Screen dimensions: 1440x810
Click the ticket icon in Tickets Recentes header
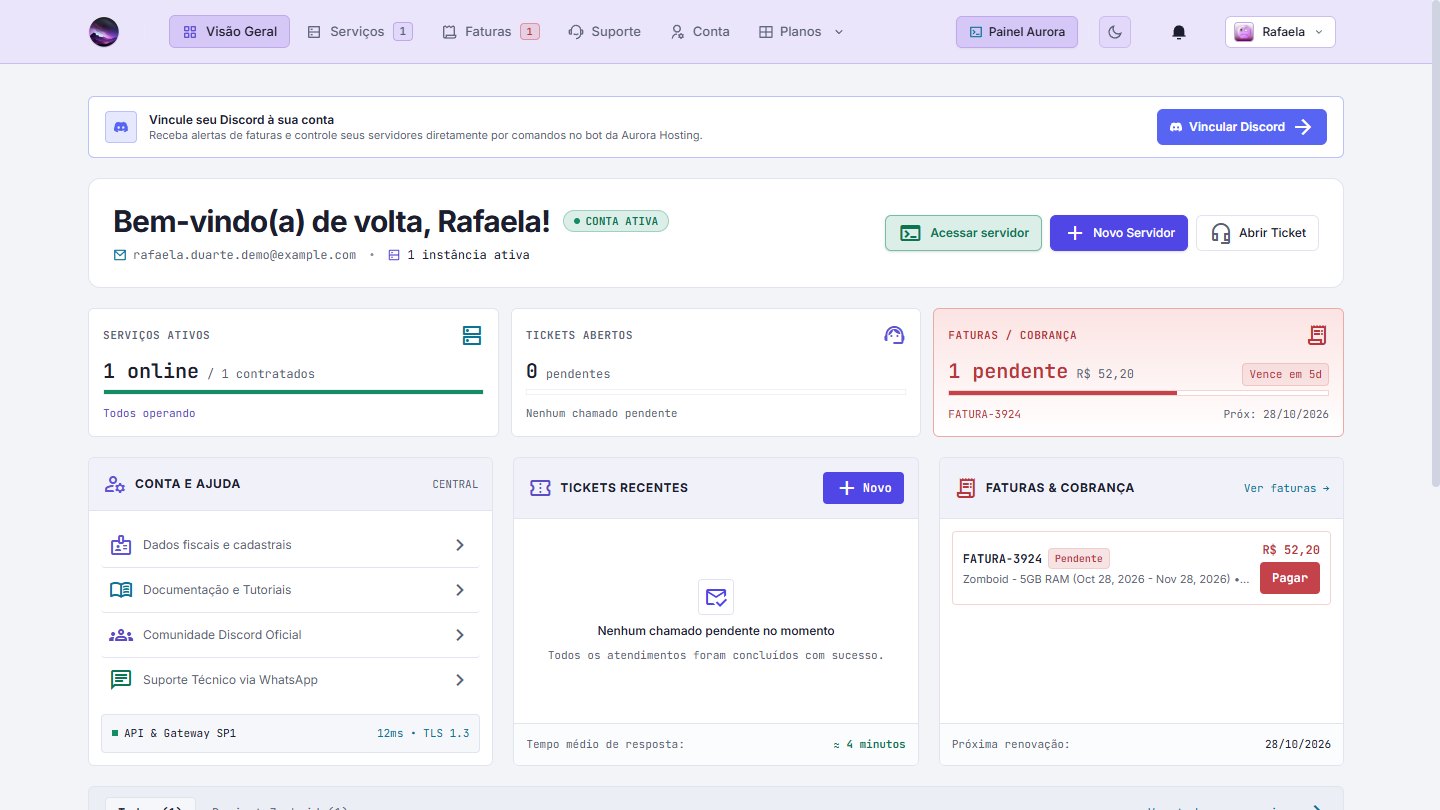pyautogui.click(x=540, y=488)
